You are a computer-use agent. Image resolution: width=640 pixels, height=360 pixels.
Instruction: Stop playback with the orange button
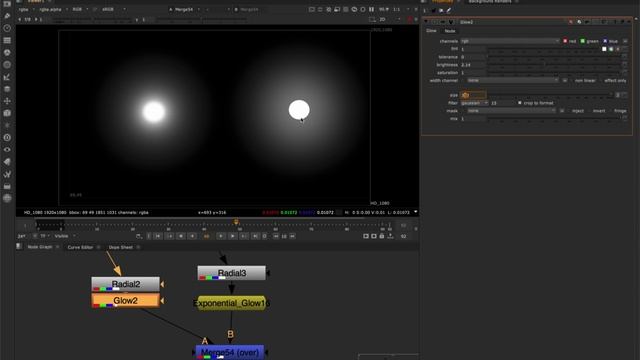tap(207, 236)
